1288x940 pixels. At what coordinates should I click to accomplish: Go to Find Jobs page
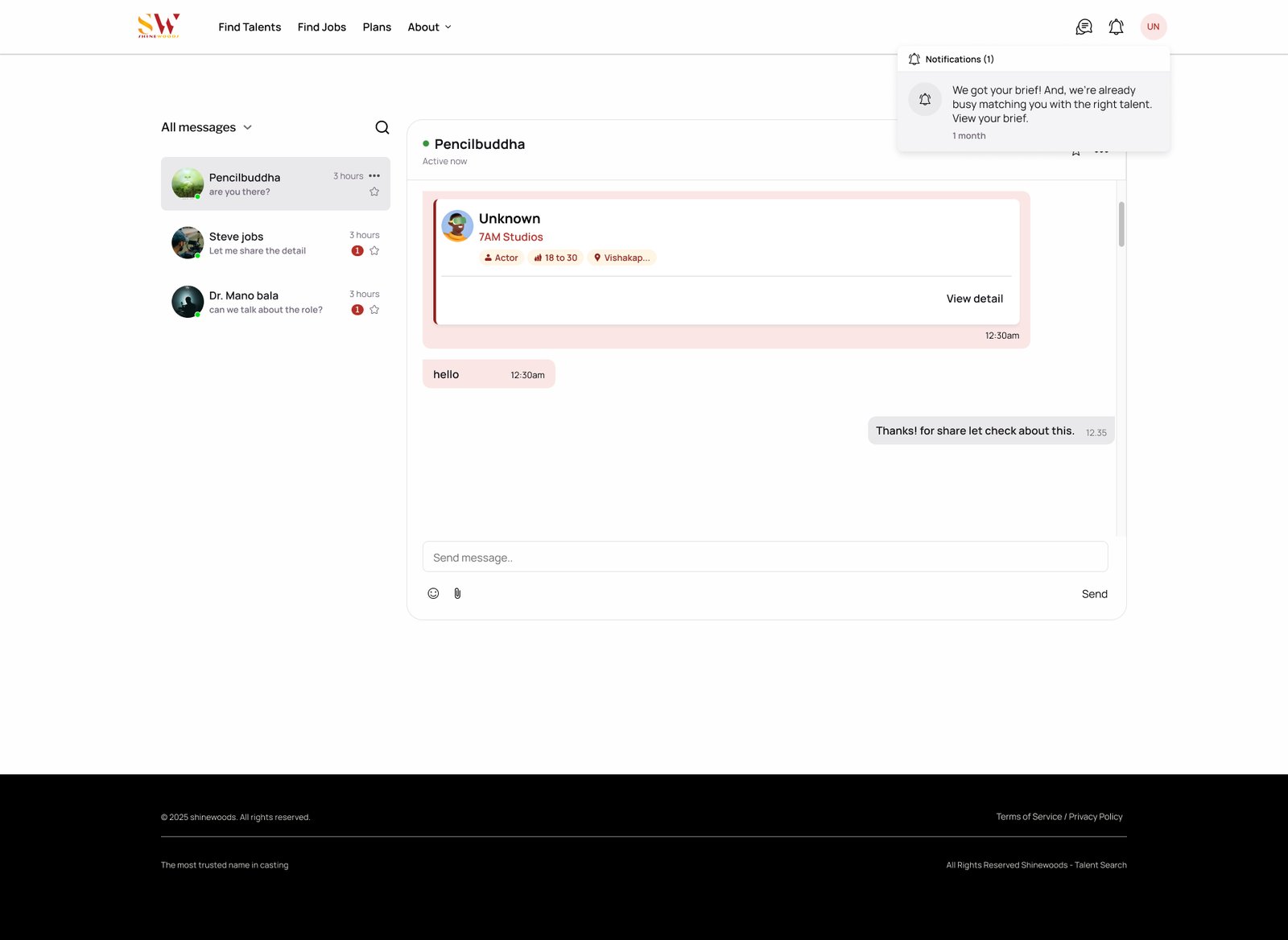pos(322,27)
